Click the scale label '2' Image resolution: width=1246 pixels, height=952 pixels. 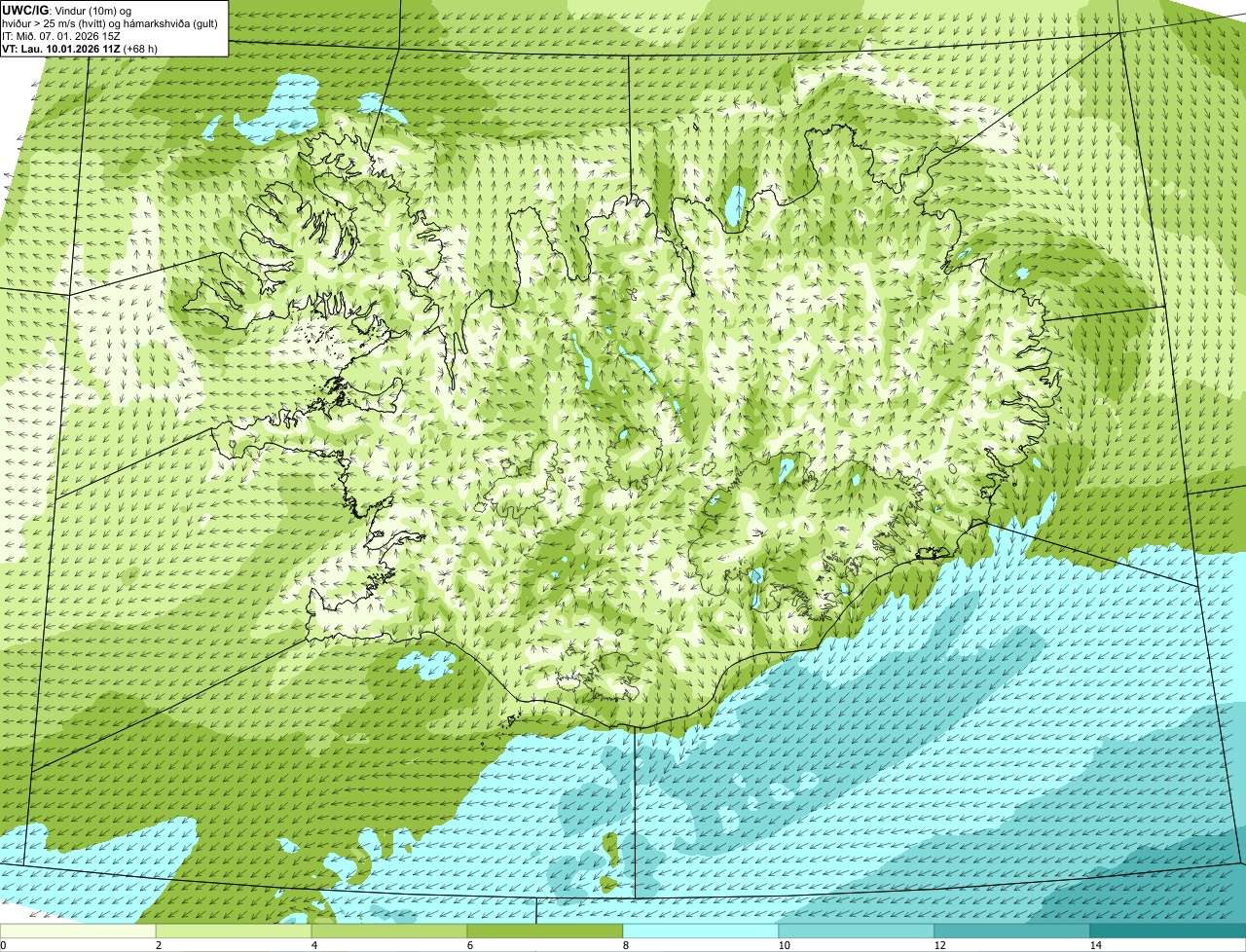pos(158,945)
